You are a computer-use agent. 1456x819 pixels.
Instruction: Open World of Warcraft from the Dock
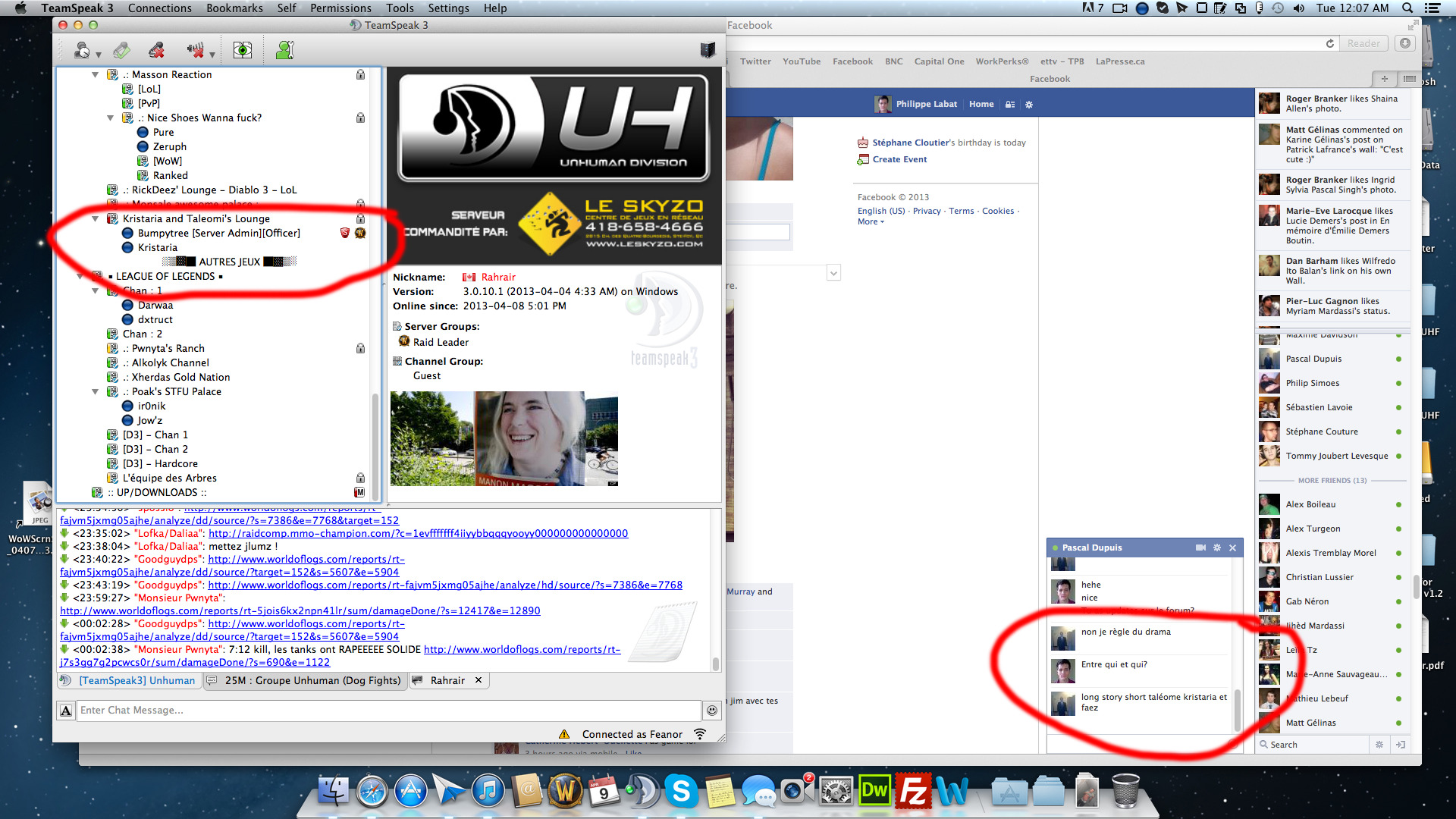[565, 791]
